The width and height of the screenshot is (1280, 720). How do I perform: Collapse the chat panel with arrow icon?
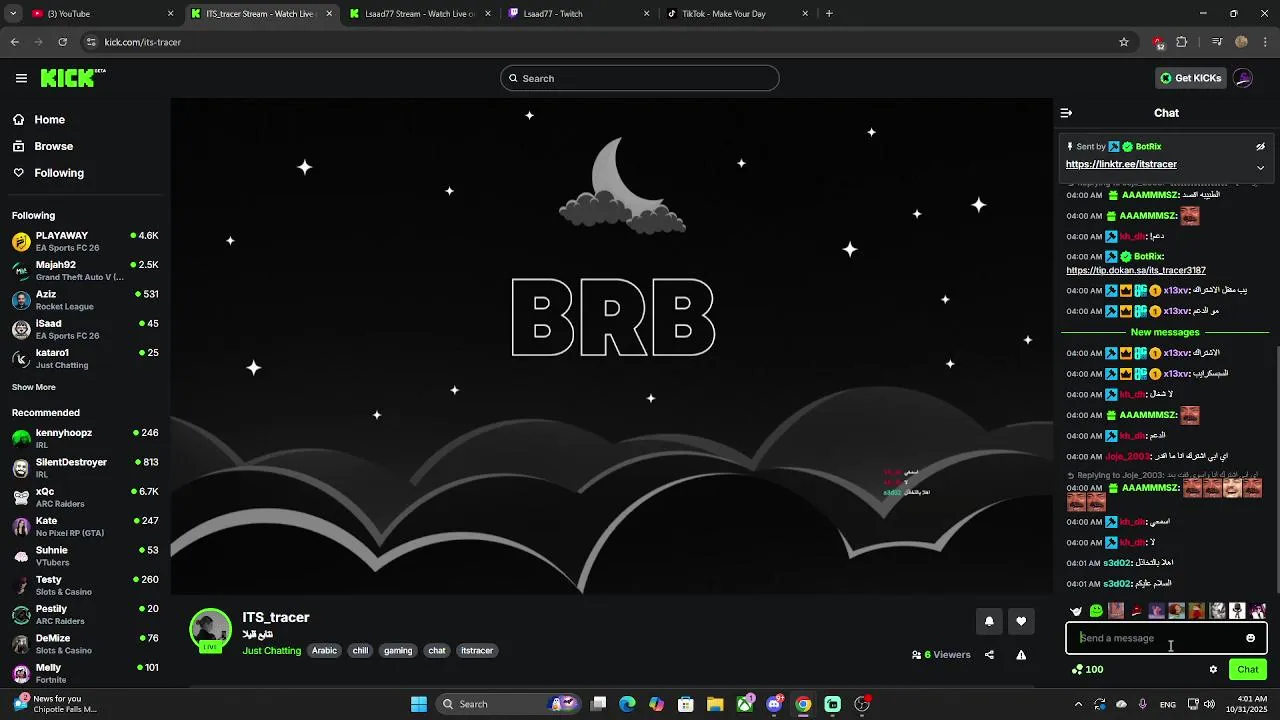point(1066,113)
